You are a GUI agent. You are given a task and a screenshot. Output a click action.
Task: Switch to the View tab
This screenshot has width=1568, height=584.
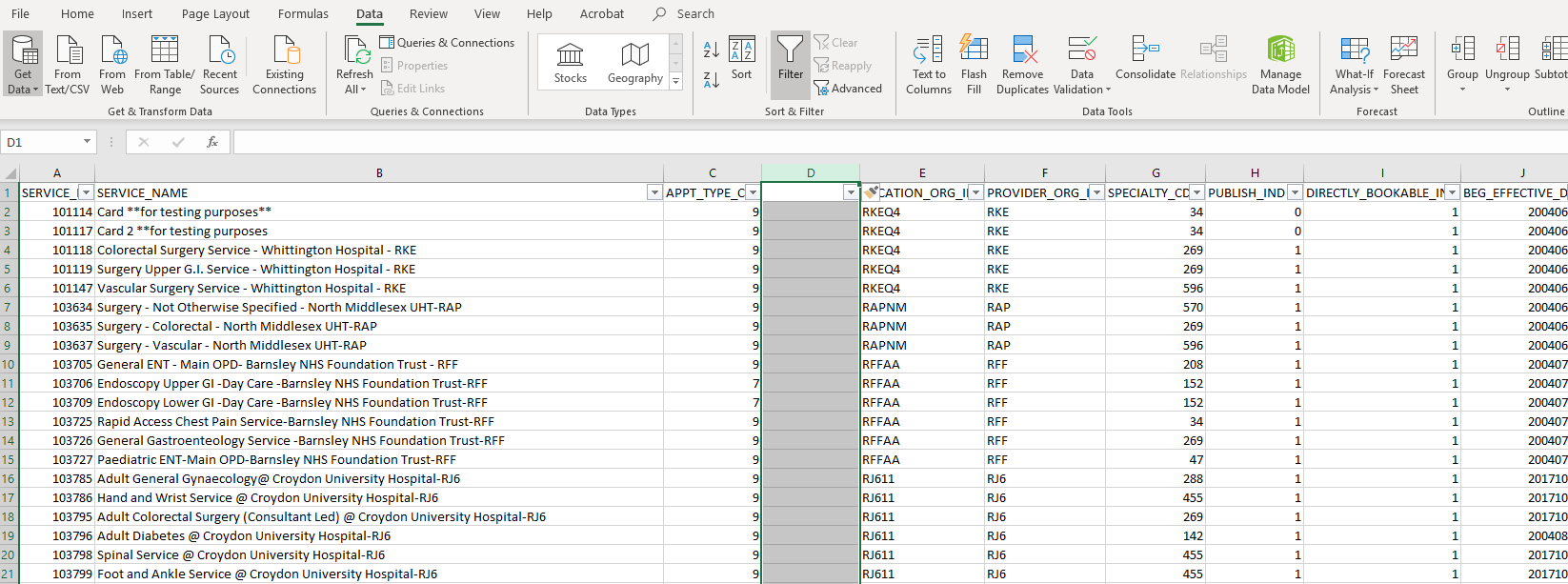487,13
